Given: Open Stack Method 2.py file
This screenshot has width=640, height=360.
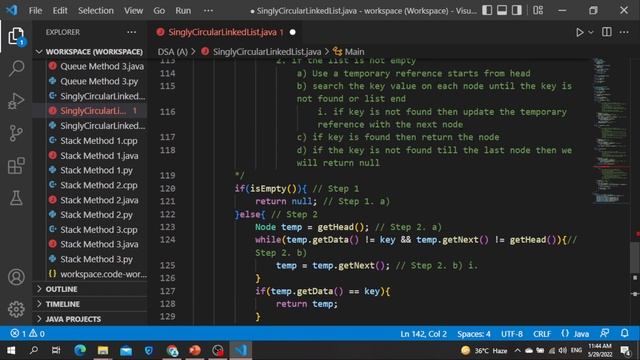Looking at the screenshot, I should click(x=96, y=215).
